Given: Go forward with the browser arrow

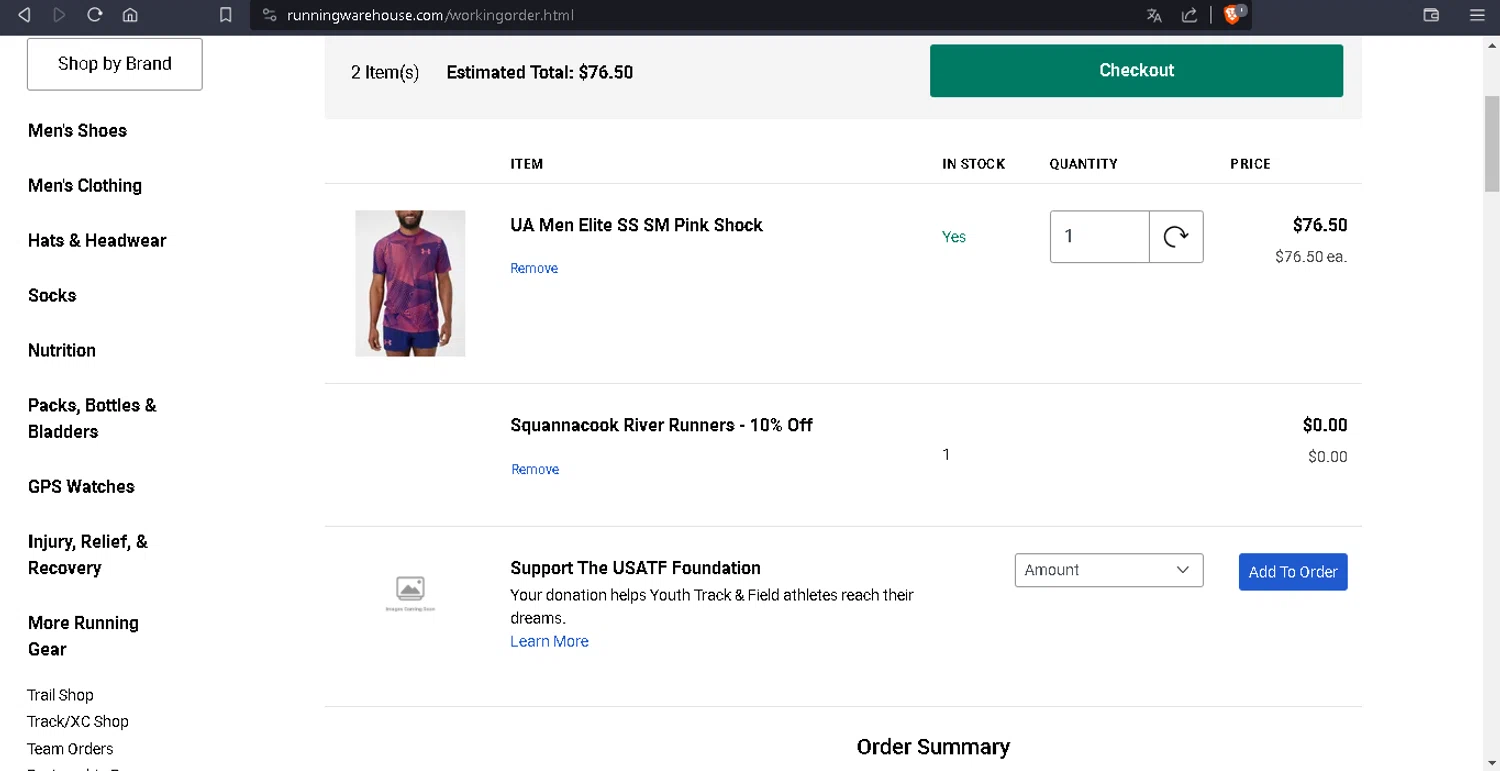Looking at the screenshot, I should pos(59,15).
